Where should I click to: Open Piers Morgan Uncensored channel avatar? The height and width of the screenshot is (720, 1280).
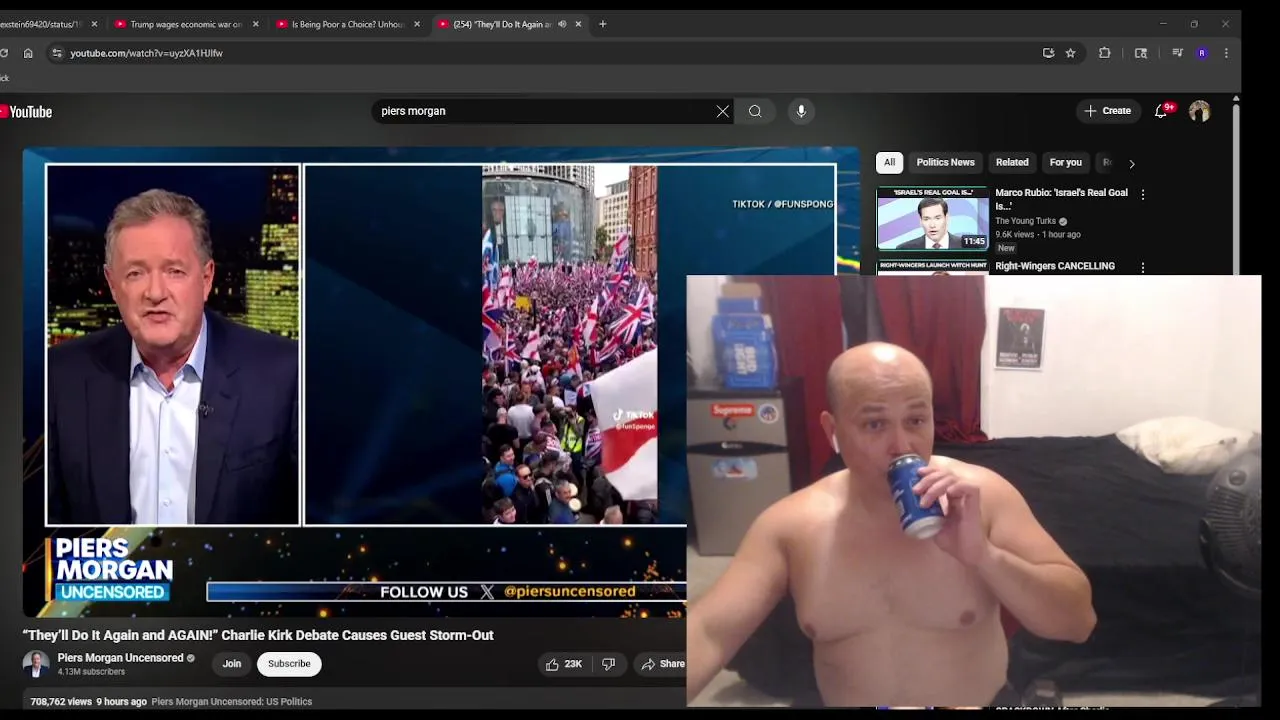pos(36,664)
